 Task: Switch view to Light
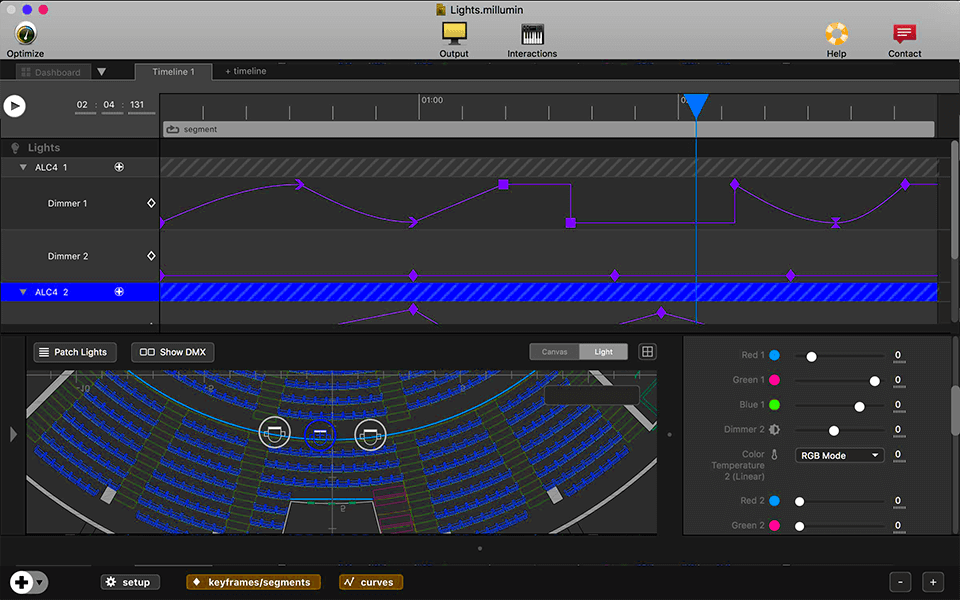click(604, 352)
